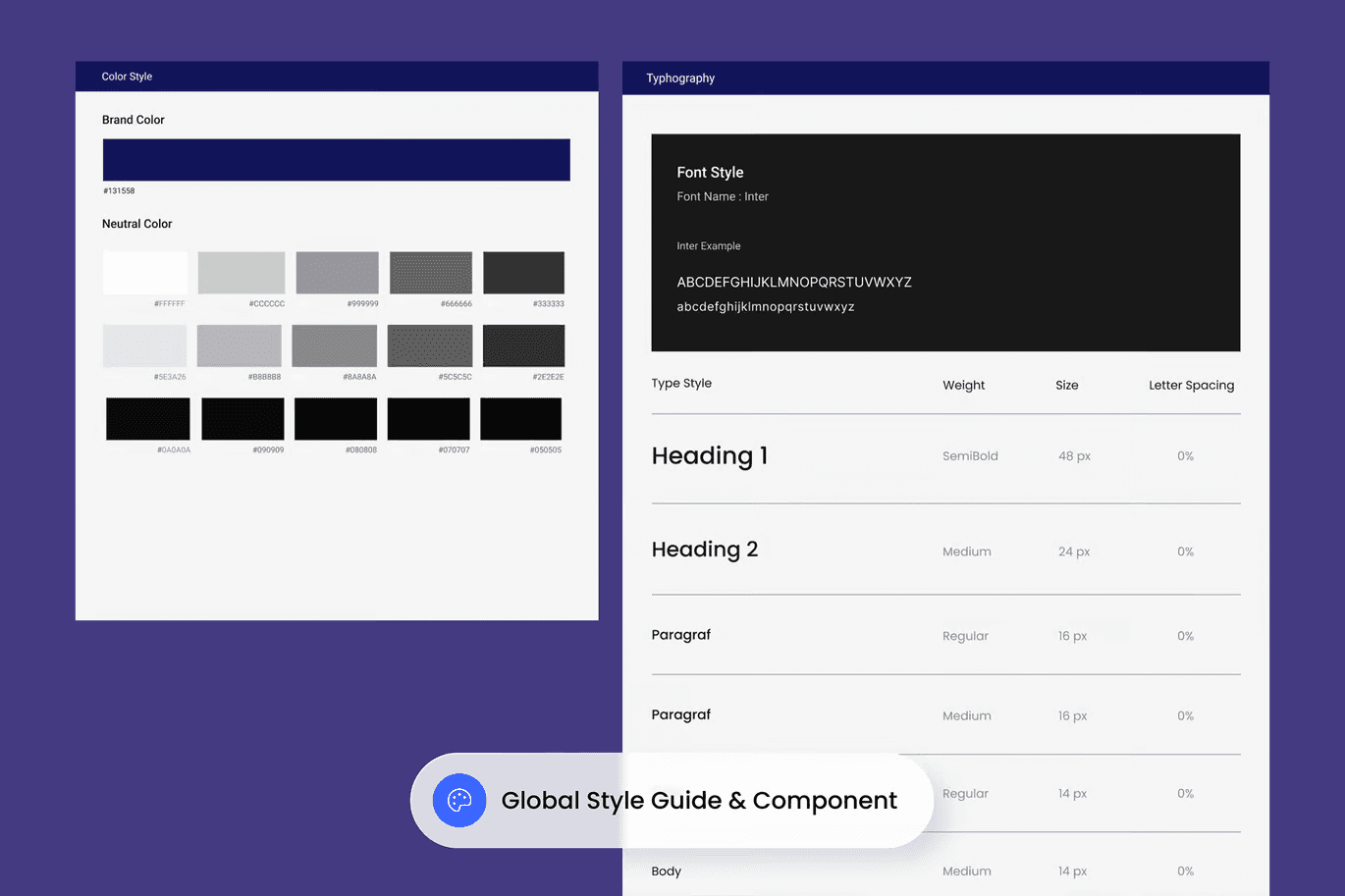Click the Font Style title
This screenshot has width=1345, height=896.
710,173
